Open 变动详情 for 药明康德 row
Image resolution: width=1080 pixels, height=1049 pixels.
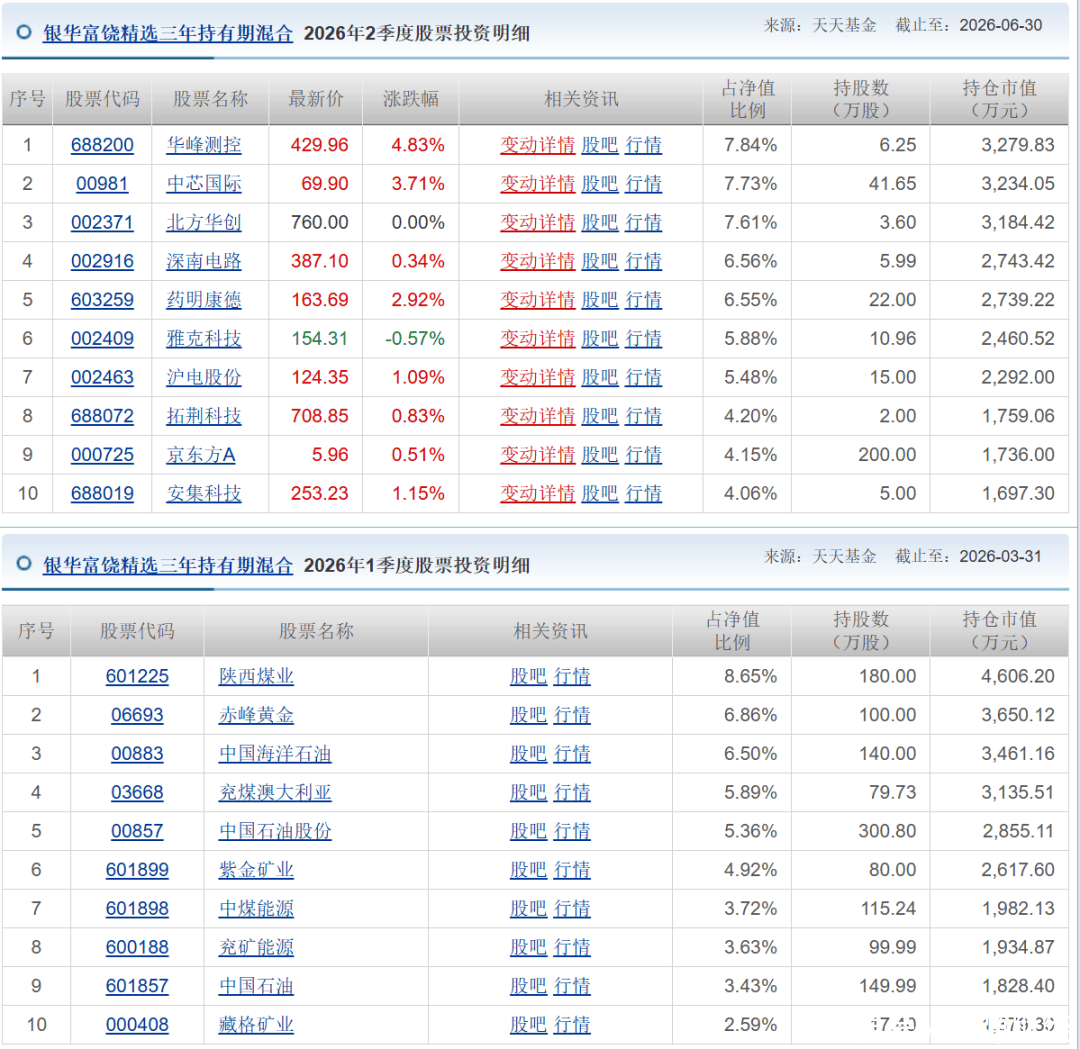(537, 300)
